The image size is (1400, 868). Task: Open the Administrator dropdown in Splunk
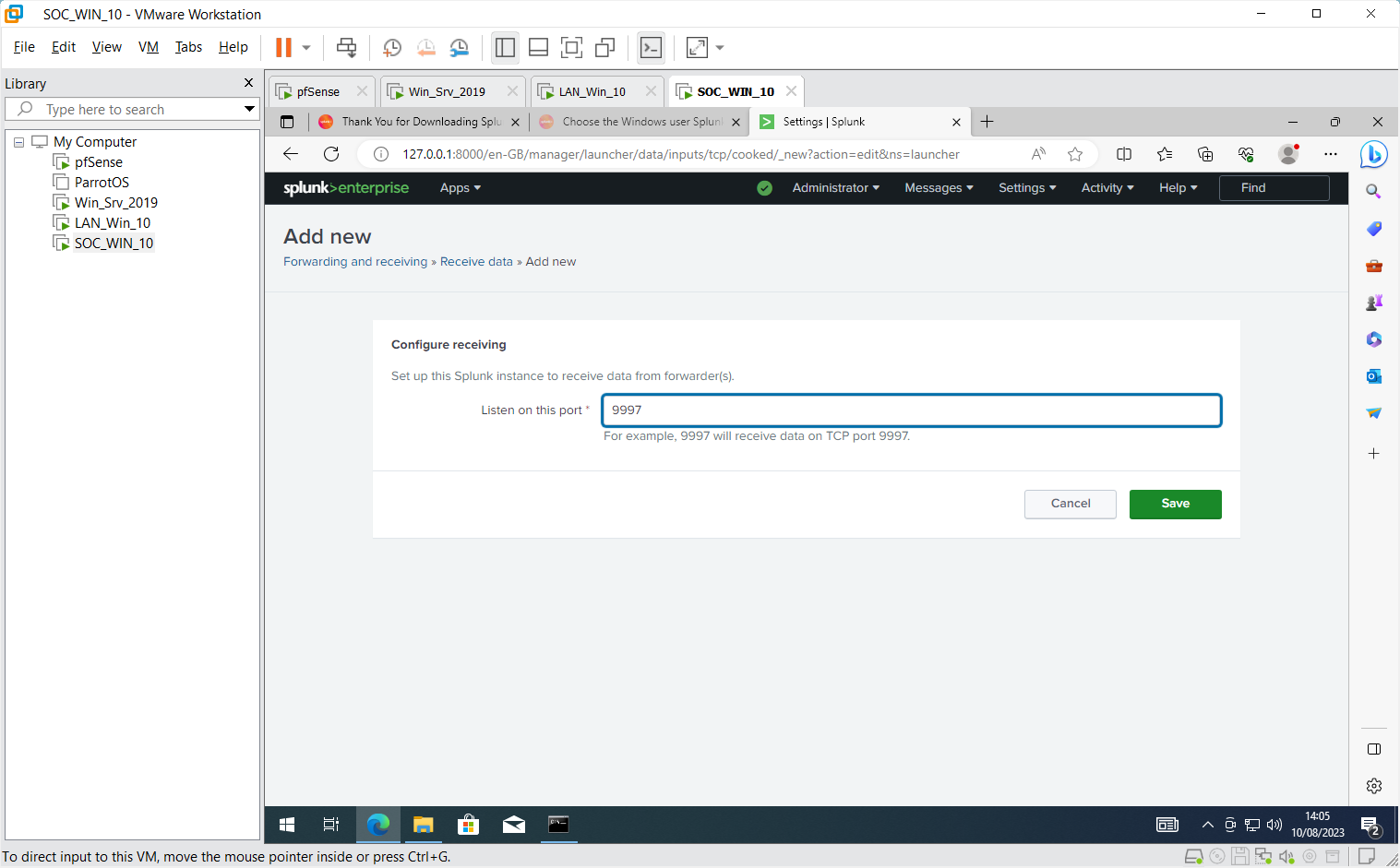tap(835, 188)
